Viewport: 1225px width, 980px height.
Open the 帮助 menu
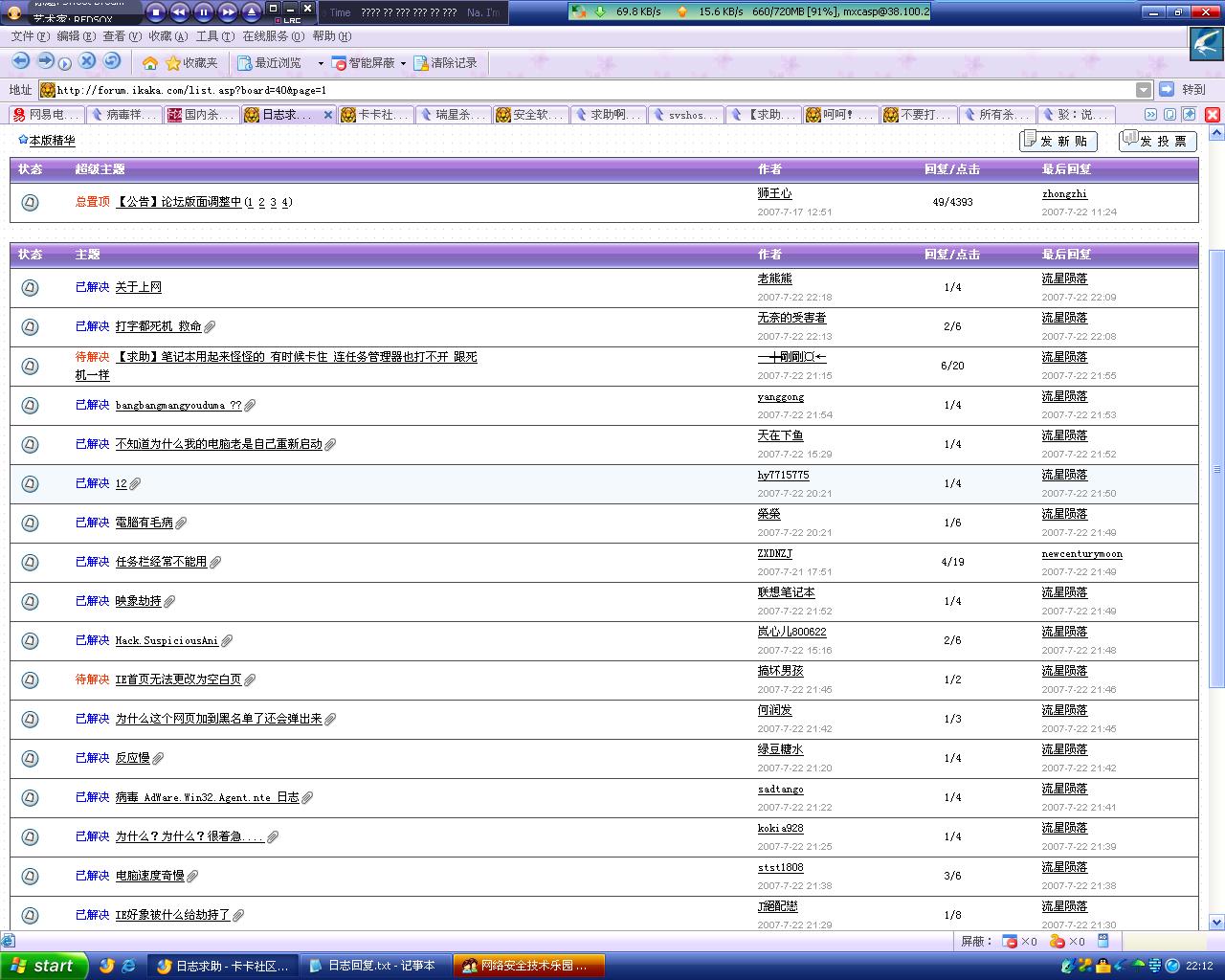331,36
